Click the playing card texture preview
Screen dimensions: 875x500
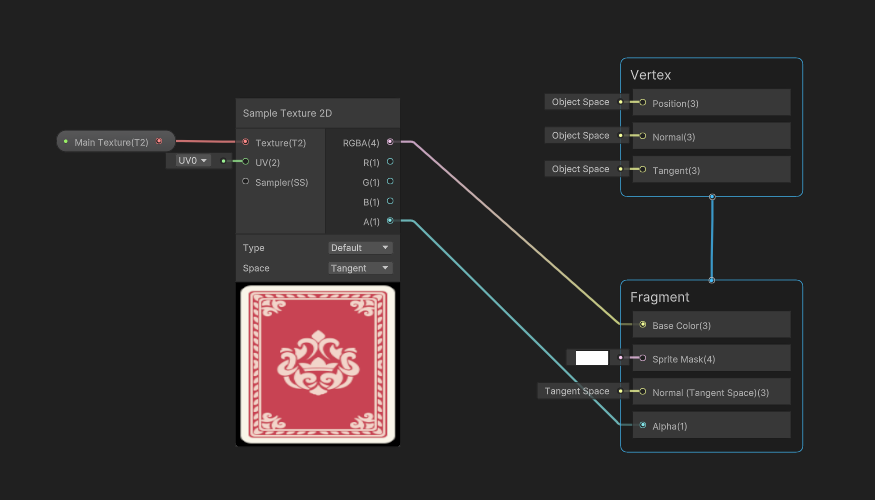317,364
